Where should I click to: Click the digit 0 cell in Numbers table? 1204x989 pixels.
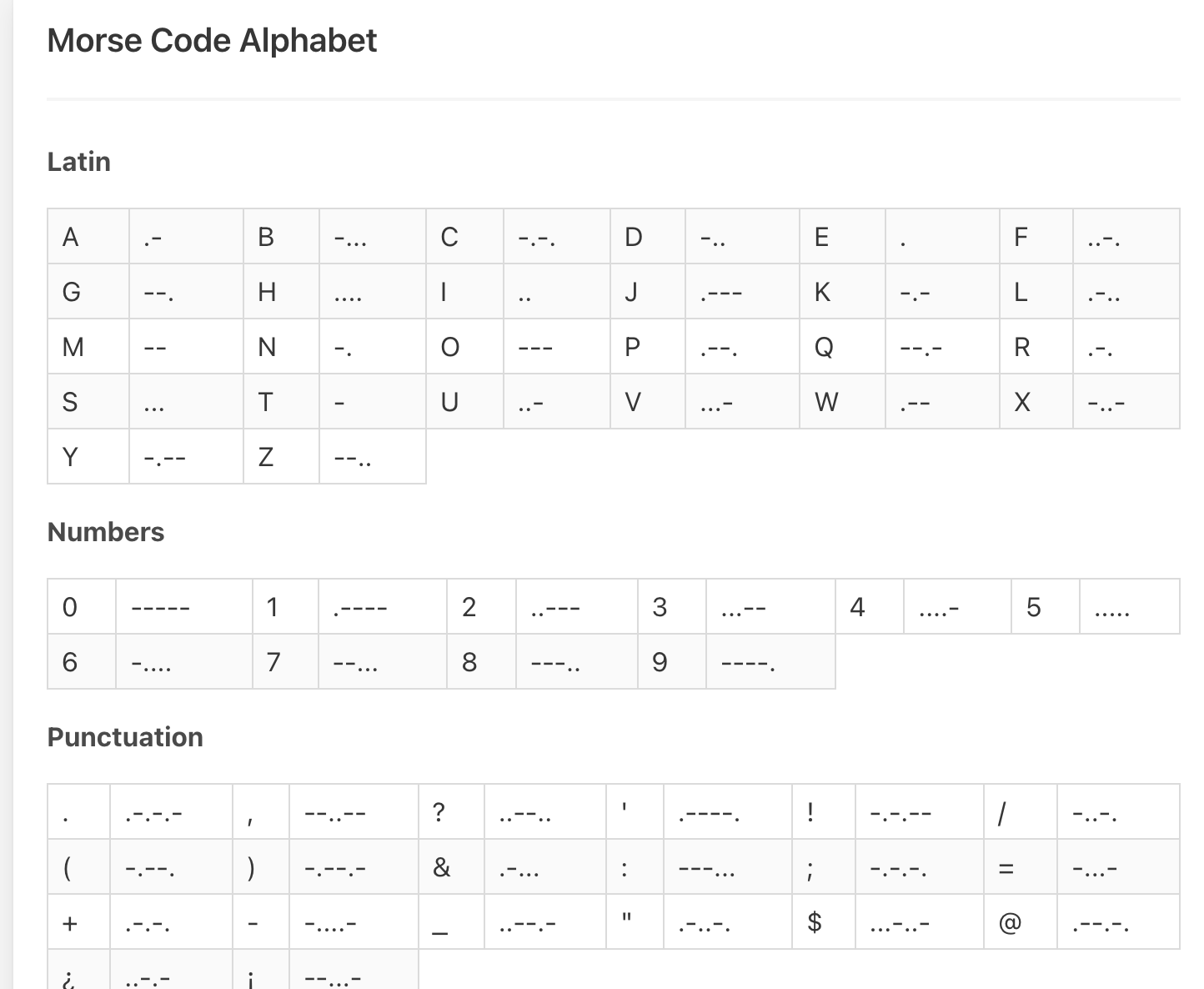(82, 607)
